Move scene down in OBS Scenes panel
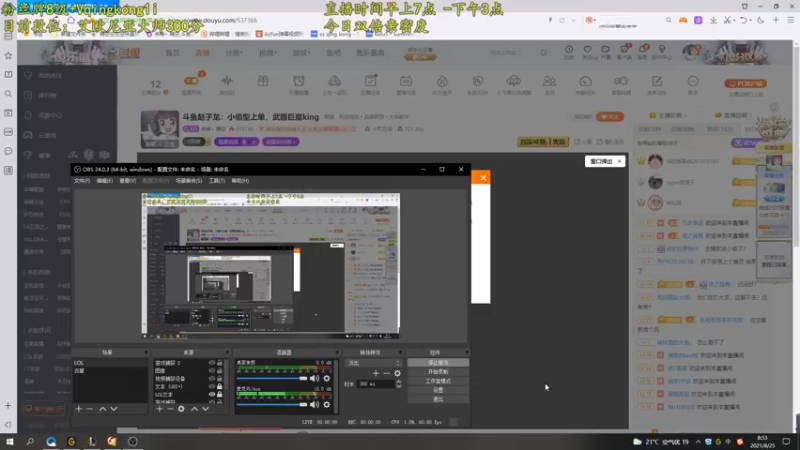Image resolution: width=800 pixels, height=450 pixels. [x=114, y=409]
